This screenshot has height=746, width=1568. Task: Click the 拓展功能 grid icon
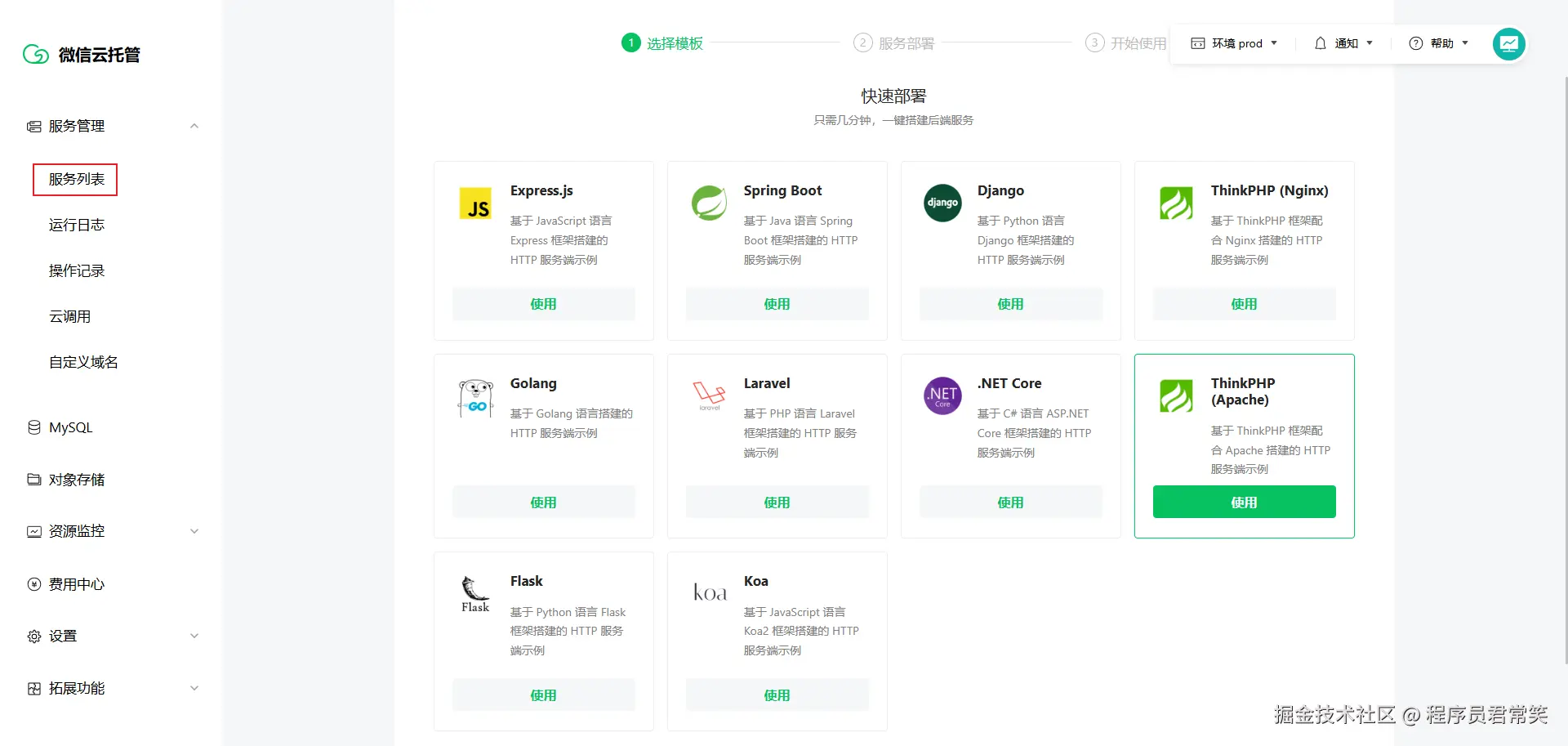[34, 689]
